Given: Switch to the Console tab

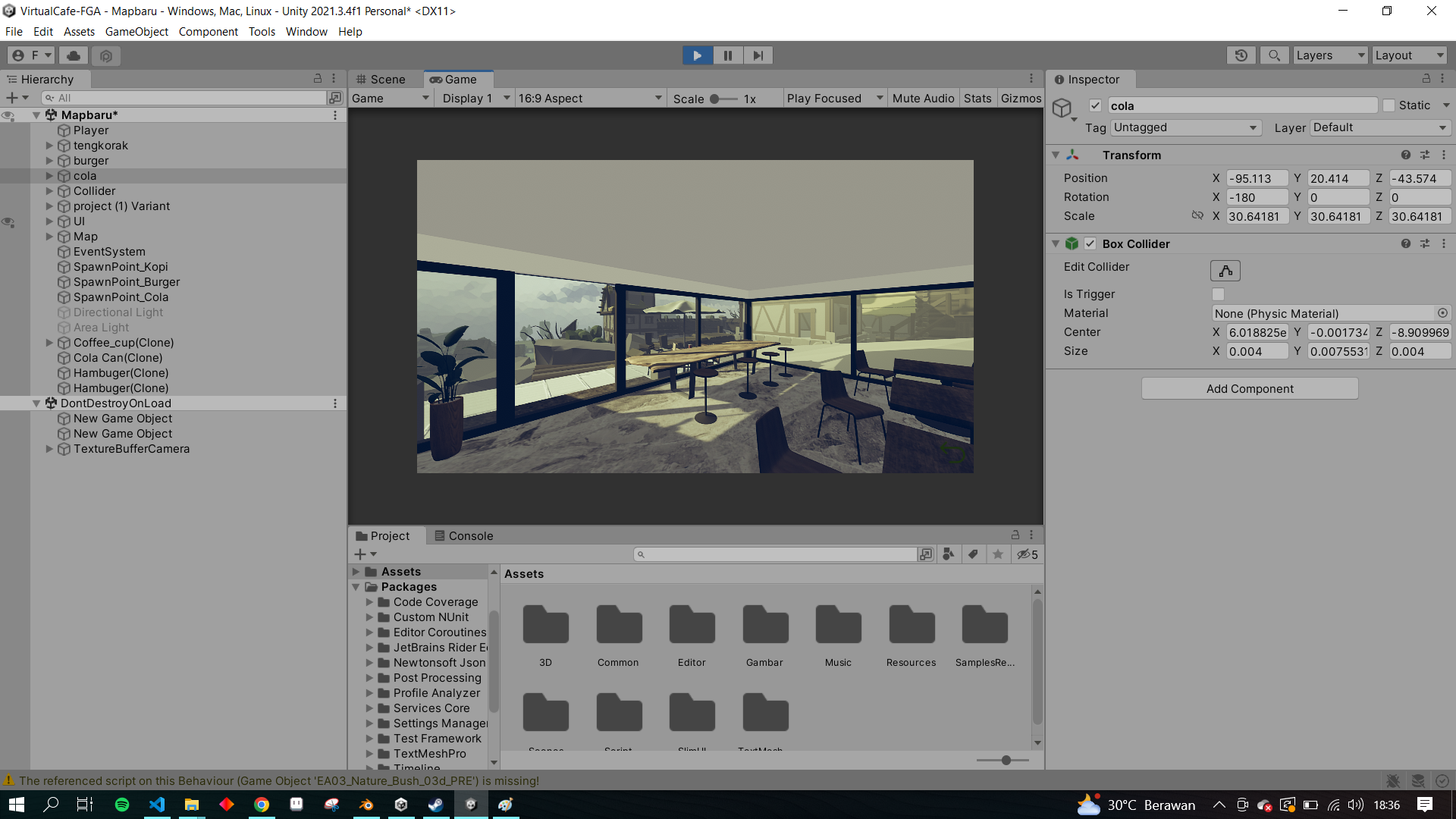Looking at the screenshot, I should click(x=470, y=535).
